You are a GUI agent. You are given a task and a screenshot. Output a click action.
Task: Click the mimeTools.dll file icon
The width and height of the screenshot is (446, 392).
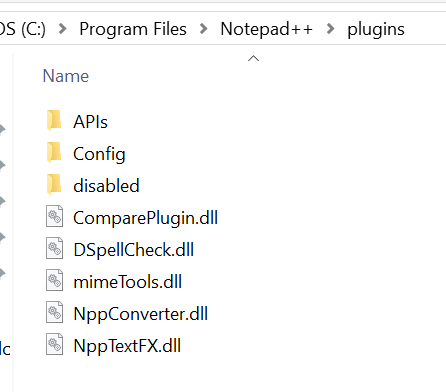click(x=54, y=280)
